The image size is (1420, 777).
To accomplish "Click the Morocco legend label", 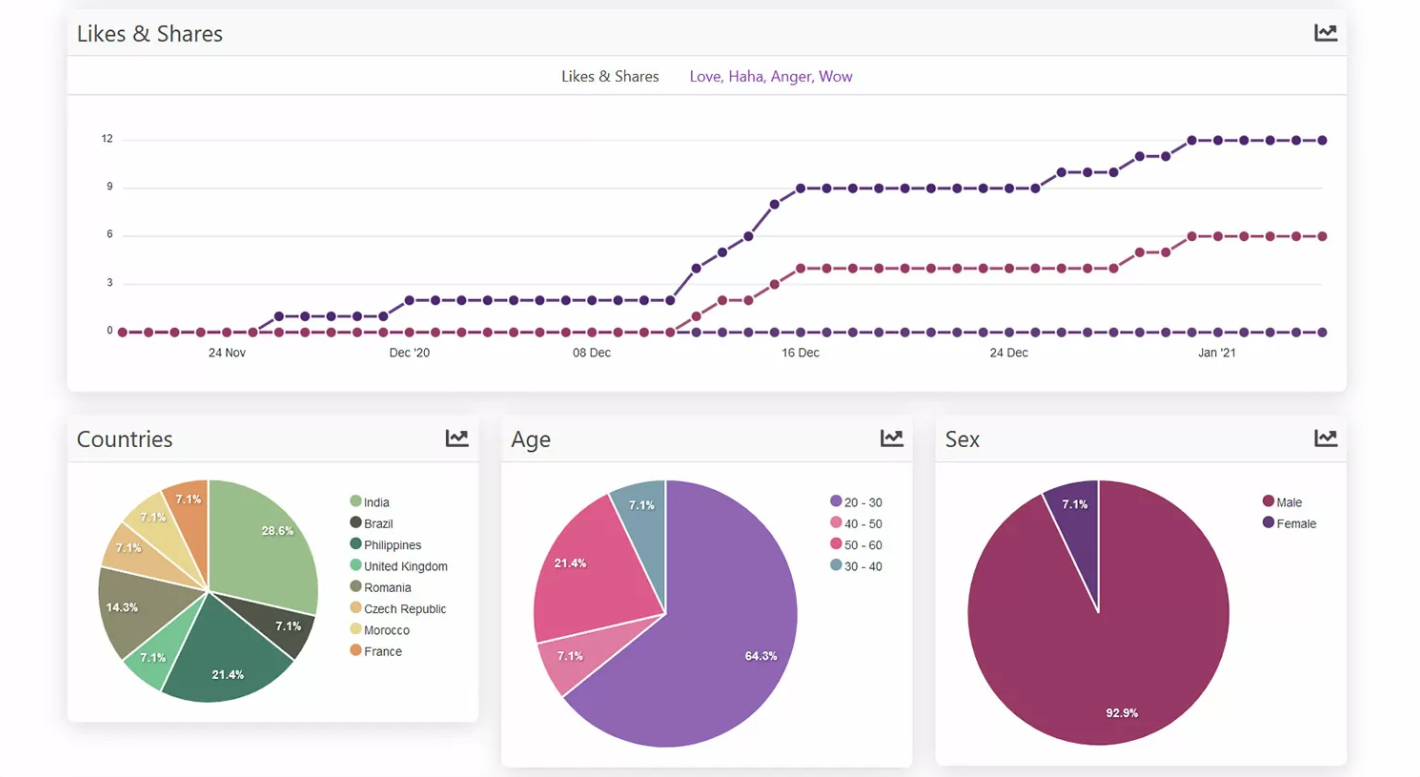I will 386,629.
